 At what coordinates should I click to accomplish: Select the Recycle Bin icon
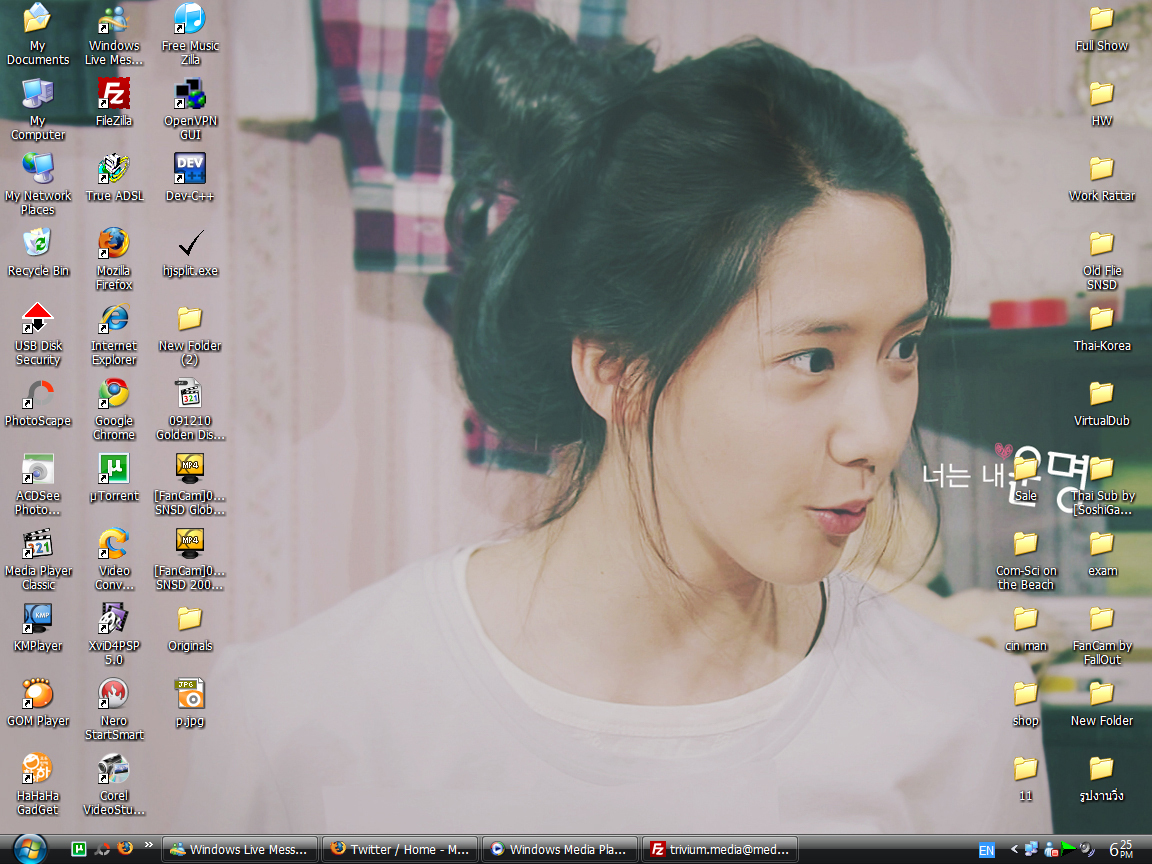click(37, 252)
